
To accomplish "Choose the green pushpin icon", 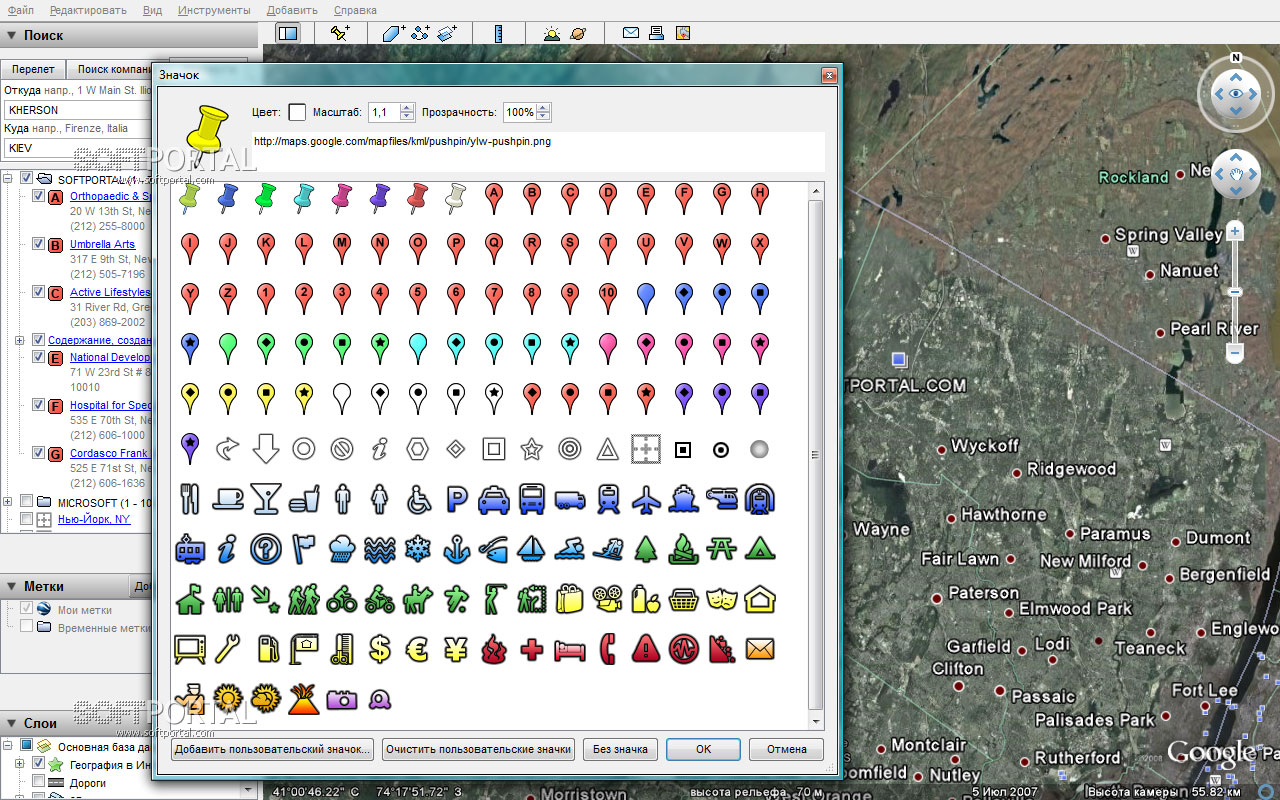I will click(266, 197).
